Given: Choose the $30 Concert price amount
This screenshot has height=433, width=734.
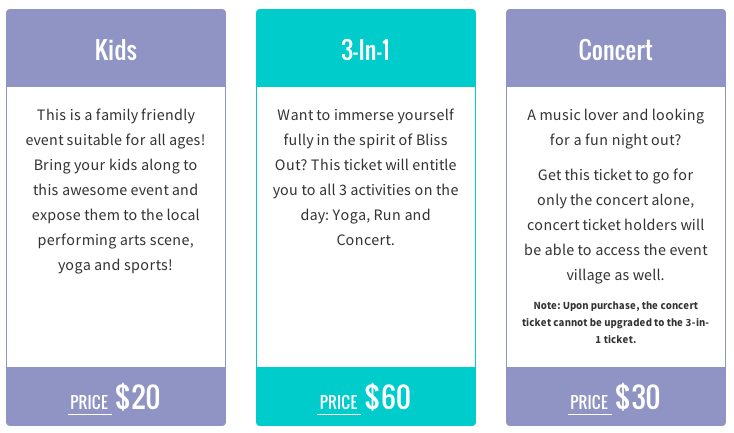Looking at the screenshot, I should tap(638, 397).
